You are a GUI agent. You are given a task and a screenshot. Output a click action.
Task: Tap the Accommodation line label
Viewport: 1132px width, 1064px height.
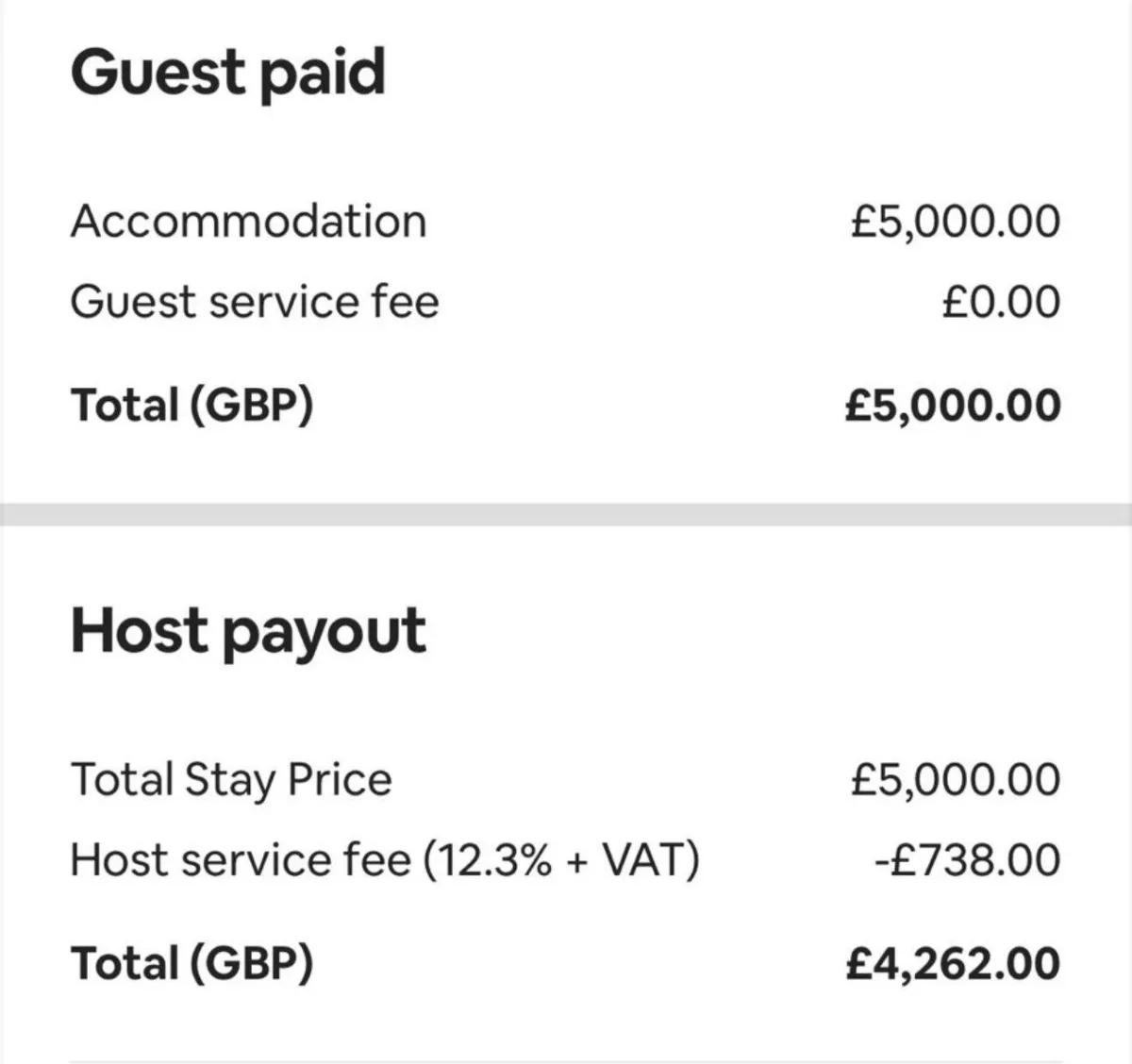[249, 222]
